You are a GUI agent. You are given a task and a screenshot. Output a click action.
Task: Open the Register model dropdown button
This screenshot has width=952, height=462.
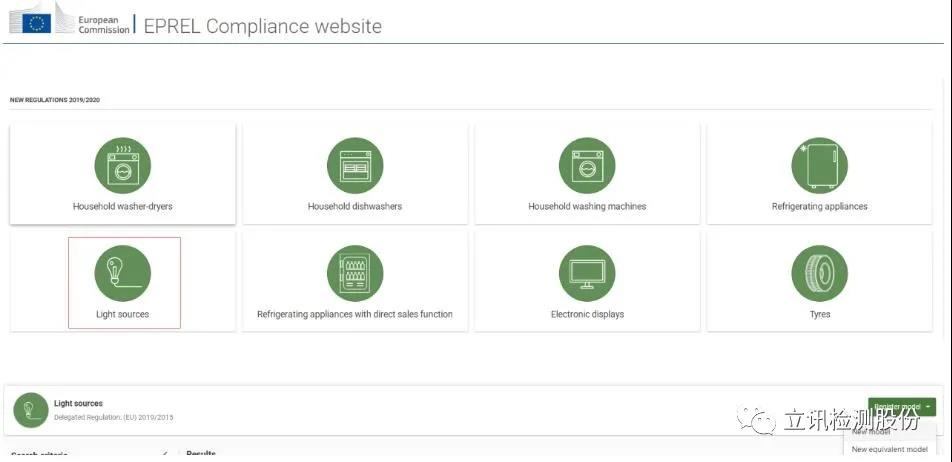point(902,407)
